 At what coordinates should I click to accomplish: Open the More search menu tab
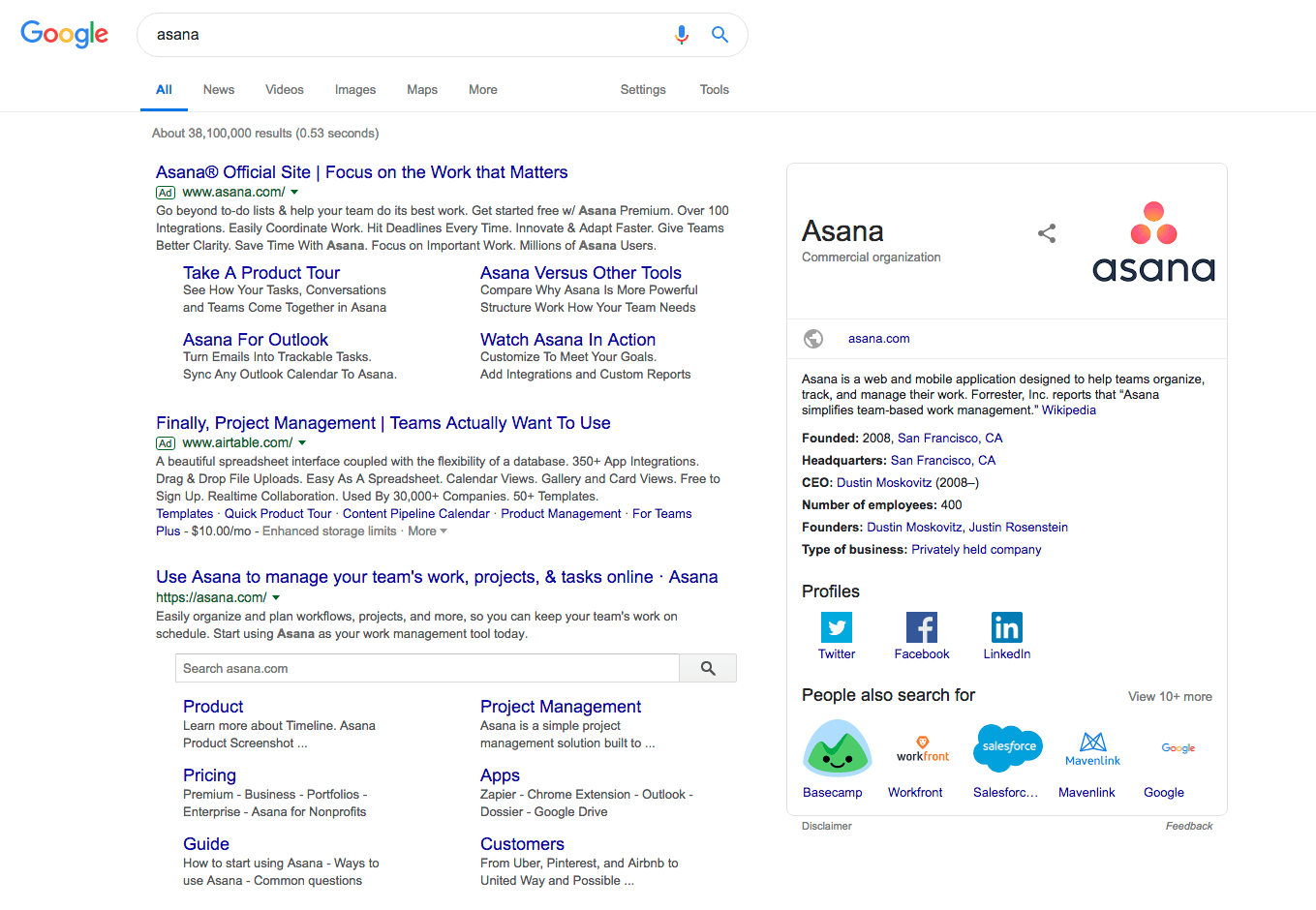click(483, 90)
